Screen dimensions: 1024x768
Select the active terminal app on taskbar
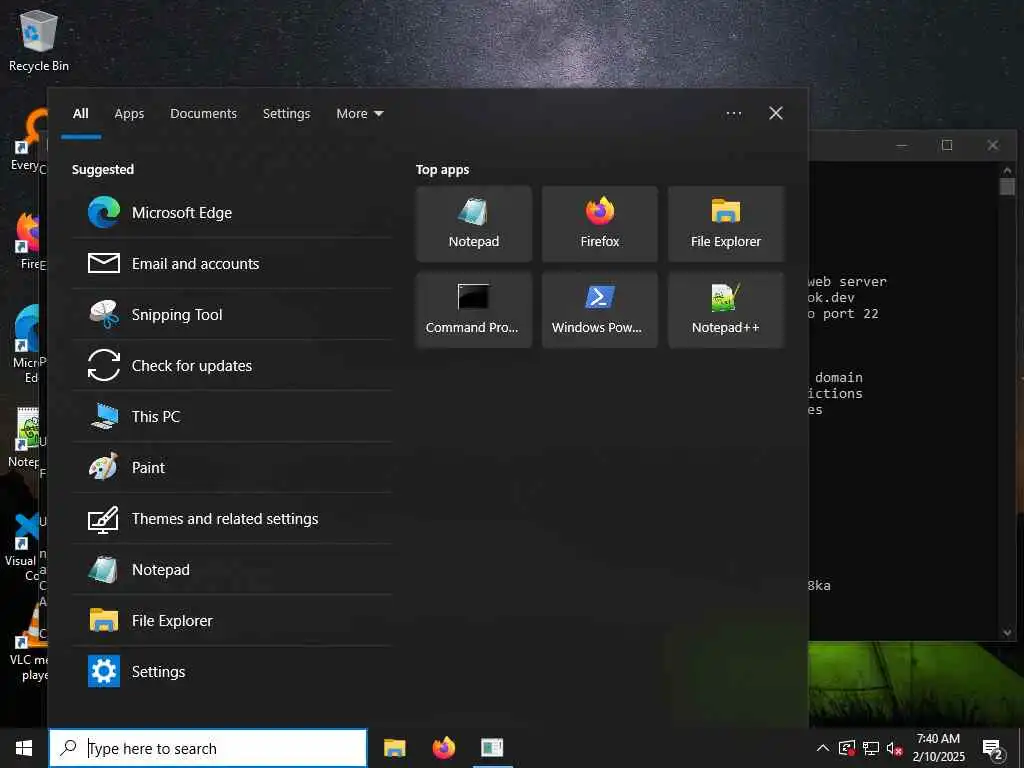(x=492, y=748)
